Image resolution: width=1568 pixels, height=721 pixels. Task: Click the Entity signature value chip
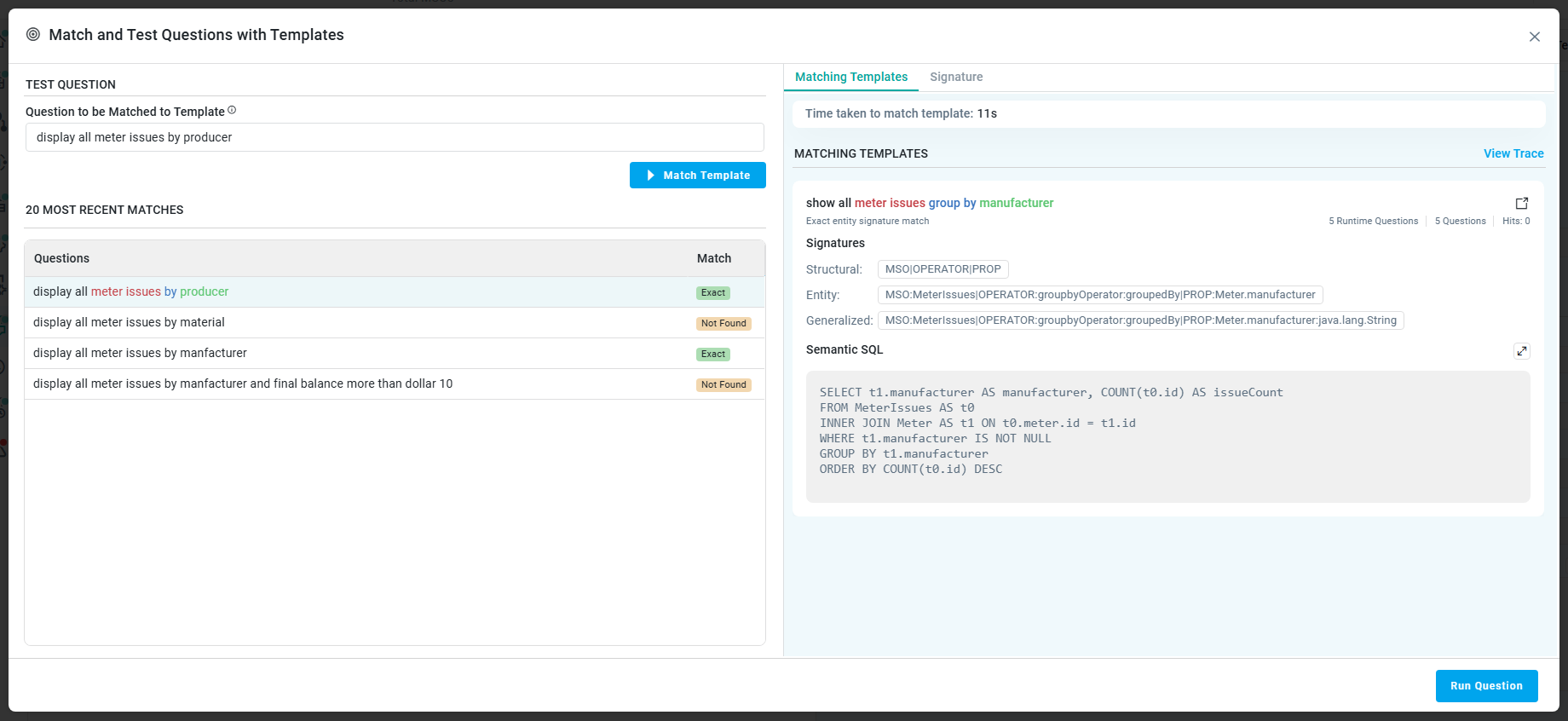click(1100, 295)
